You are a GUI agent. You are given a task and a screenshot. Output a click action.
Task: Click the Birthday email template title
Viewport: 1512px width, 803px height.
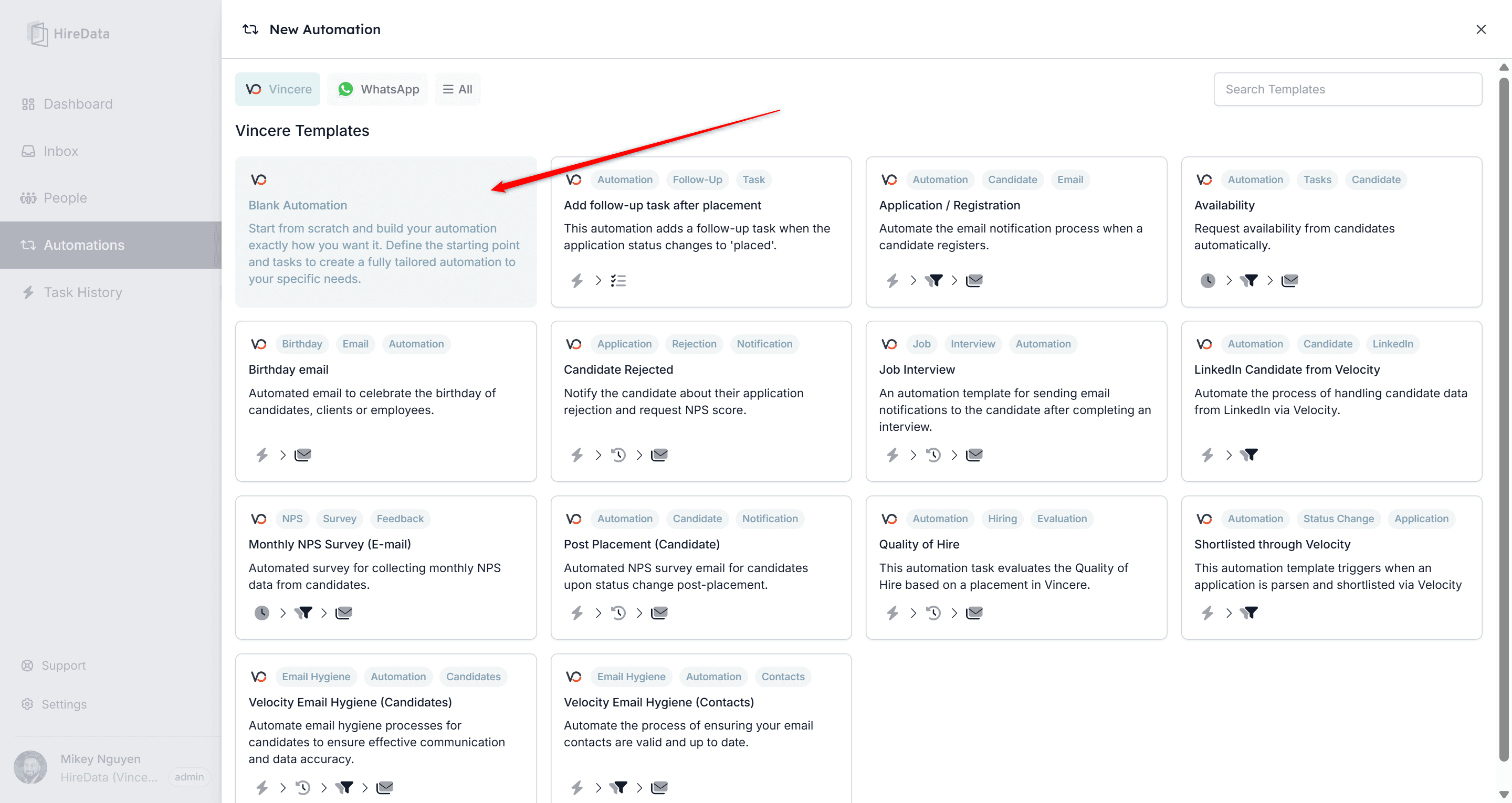[288, 370]
